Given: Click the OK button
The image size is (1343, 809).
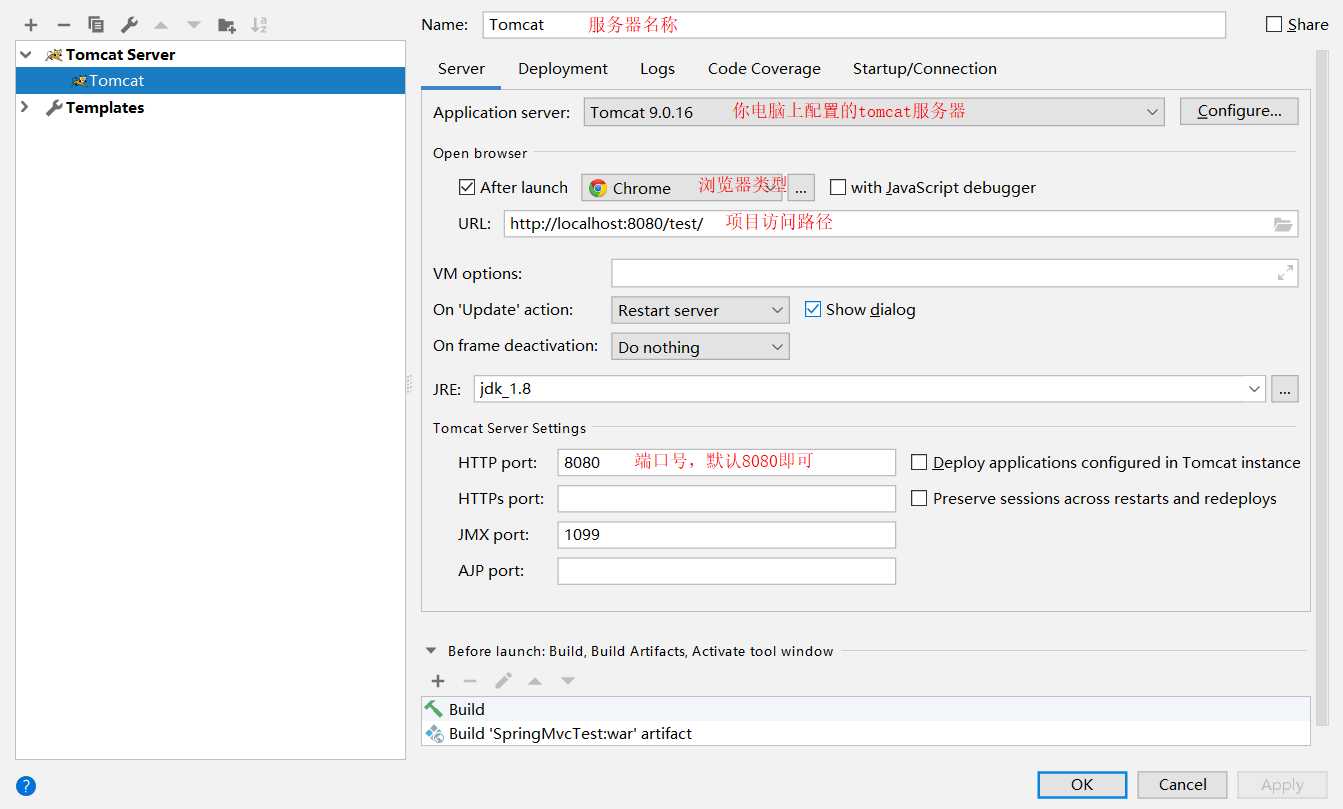Looking at the screenshot, I should pos(1082,785).
